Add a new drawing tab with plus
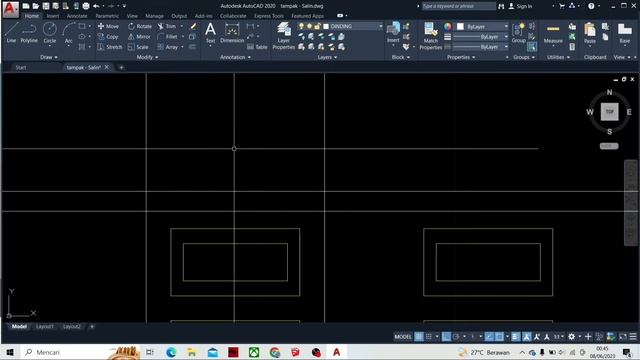Image resolution: width=640 pixels, height=360 pixels. coord(121,67)
